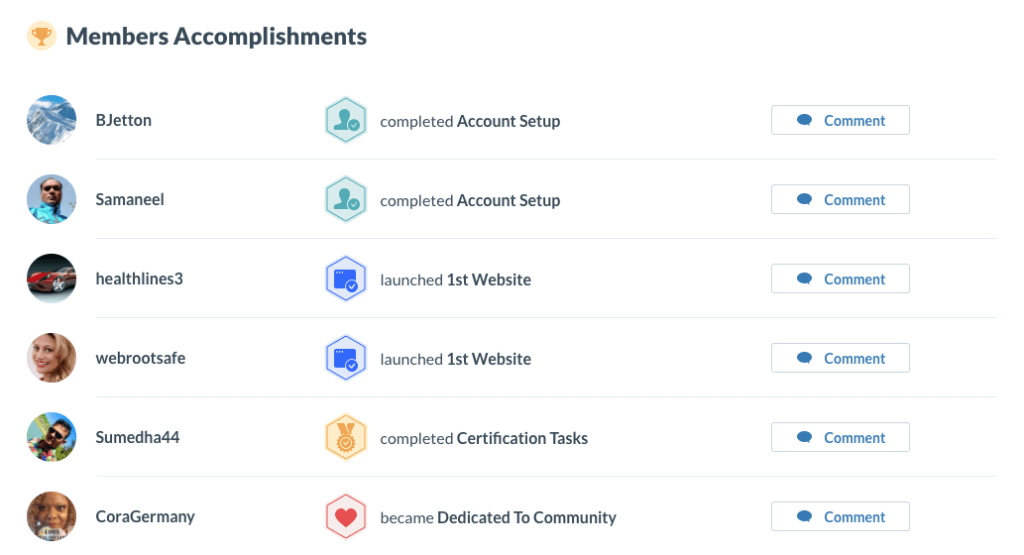Click BJetton's Account Setup badge icon
Image resolution: width=1024 pixels, height=555 pixels.
point(346,121)
